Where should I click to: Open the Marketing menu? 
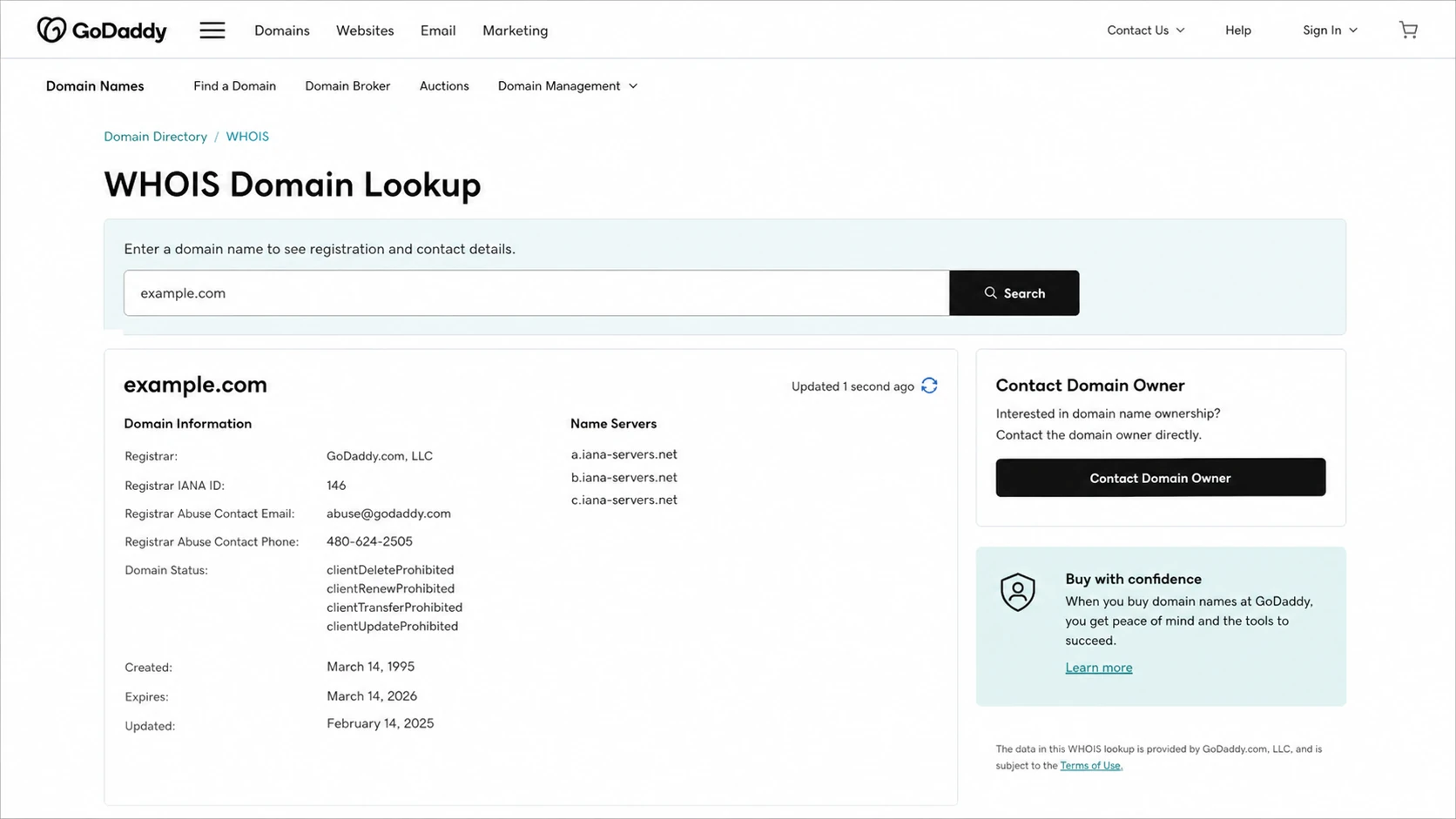[516, 30]
